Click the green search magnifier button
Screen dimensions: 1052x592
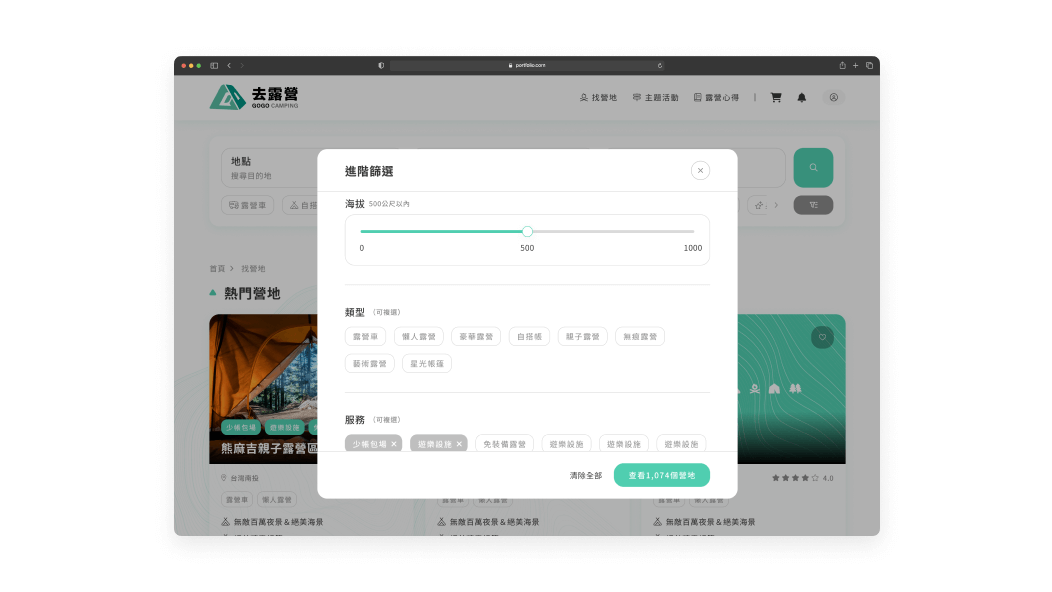[813, 168]
